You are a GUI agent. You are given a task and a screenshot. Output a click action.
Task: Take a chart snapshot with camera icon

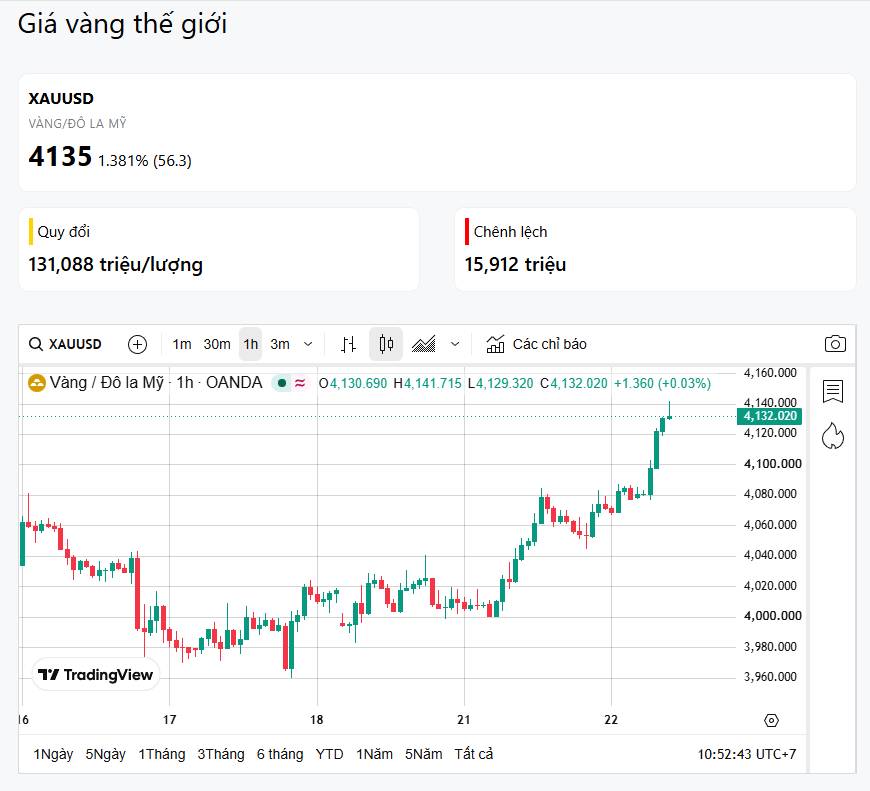[x=835, y=344]
